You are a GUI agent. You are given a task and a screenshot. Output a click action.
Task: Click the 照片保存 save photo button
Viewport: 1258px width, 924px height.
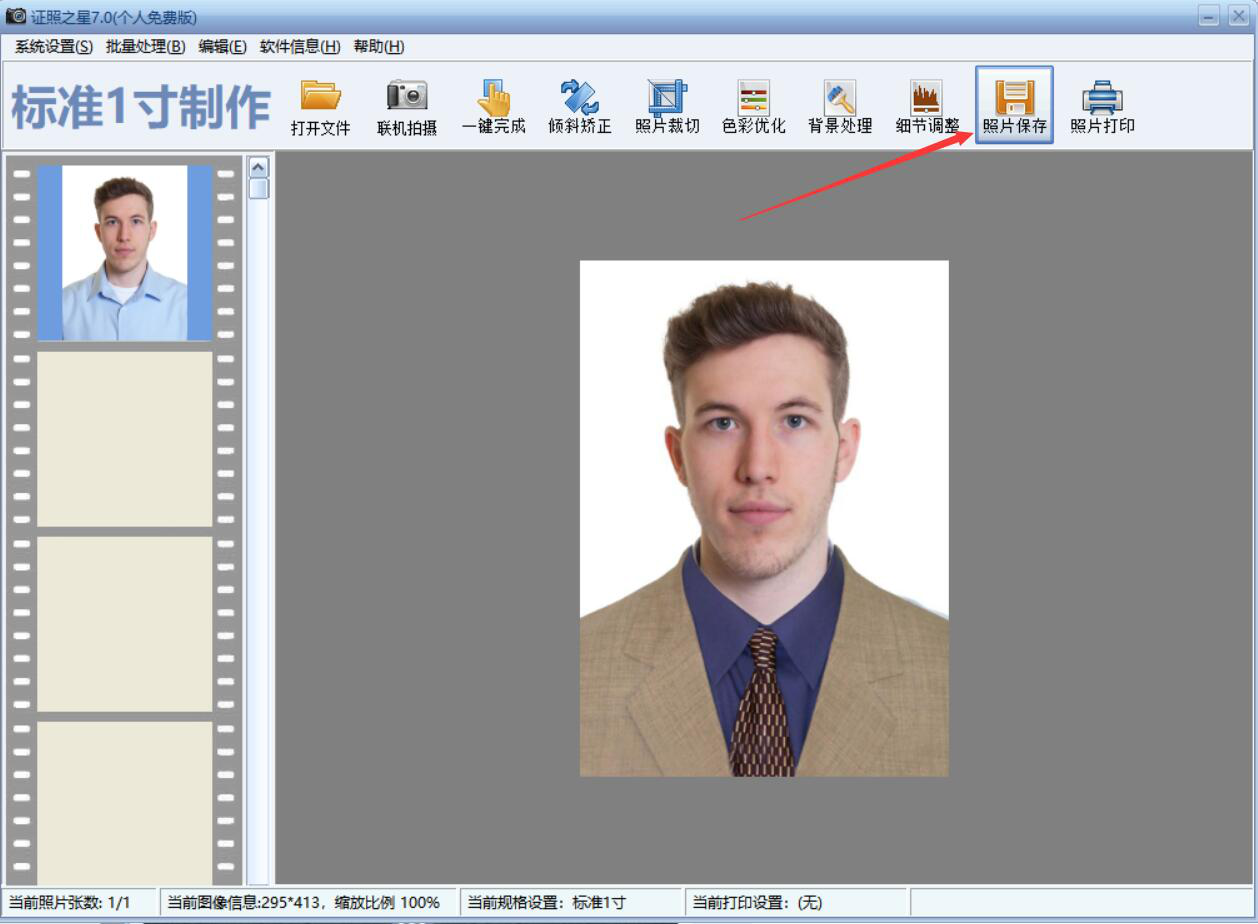[x=1014, y=105]
